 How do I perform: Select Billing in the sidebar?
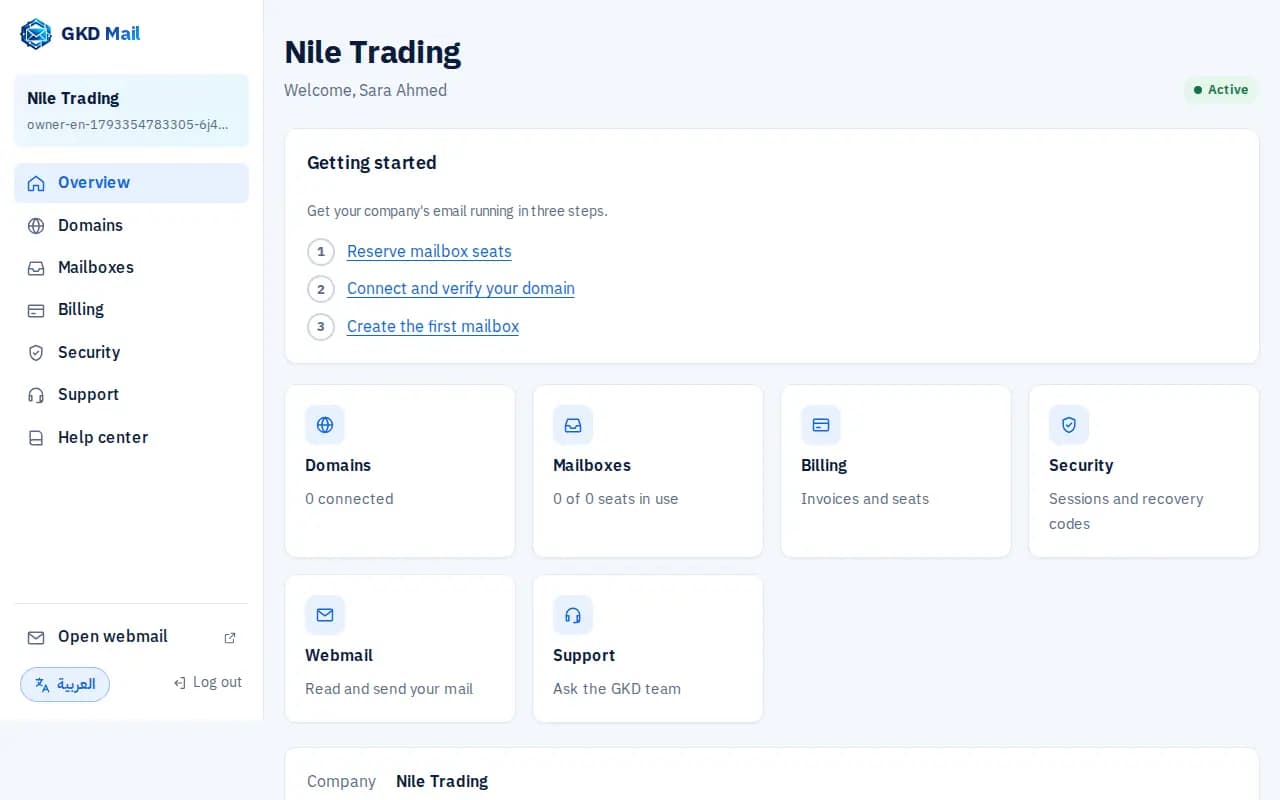[131, 310]
